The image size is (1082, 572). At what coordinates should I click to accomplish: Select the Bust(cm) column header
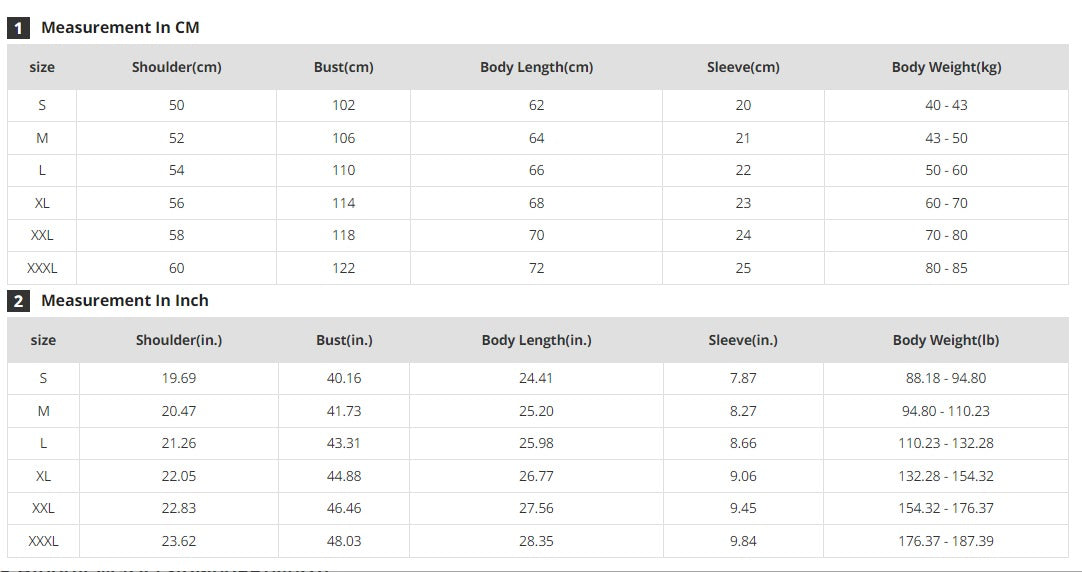(x=343, y=68)
